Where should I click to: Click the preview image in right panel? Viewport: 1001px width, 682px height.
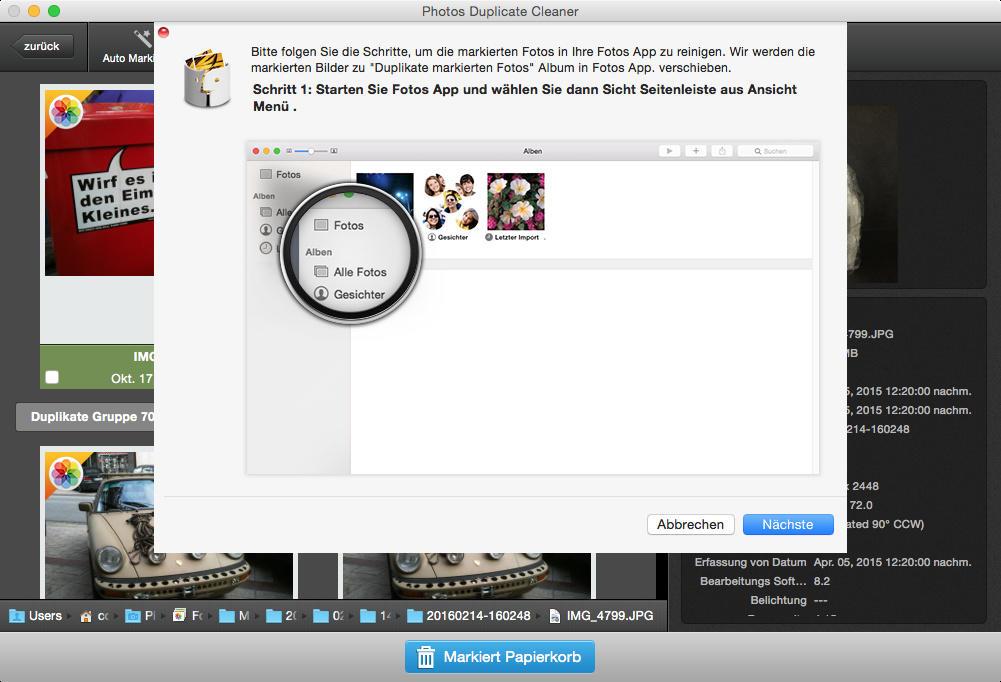point(872,195)
